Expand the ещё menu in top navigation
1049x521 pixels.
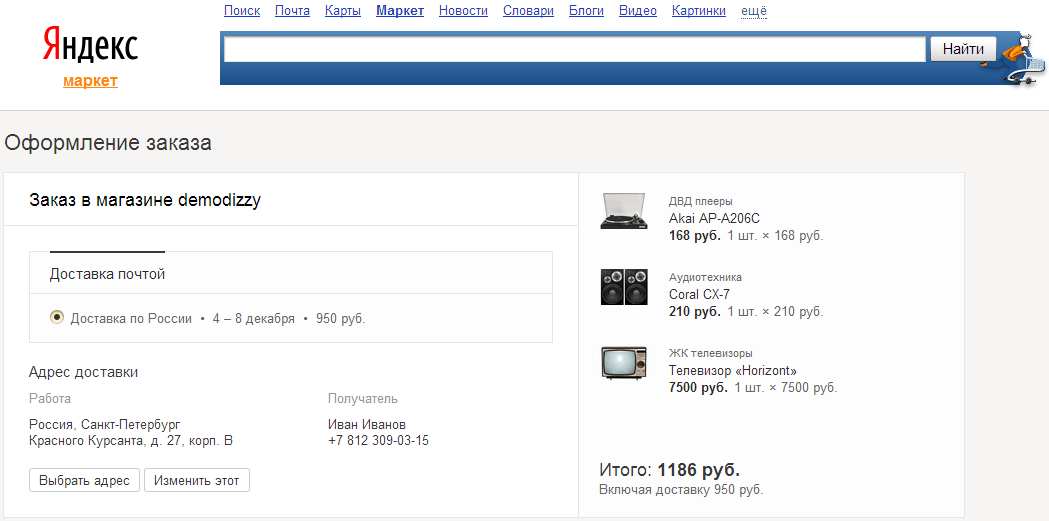[x=753, y=11]
